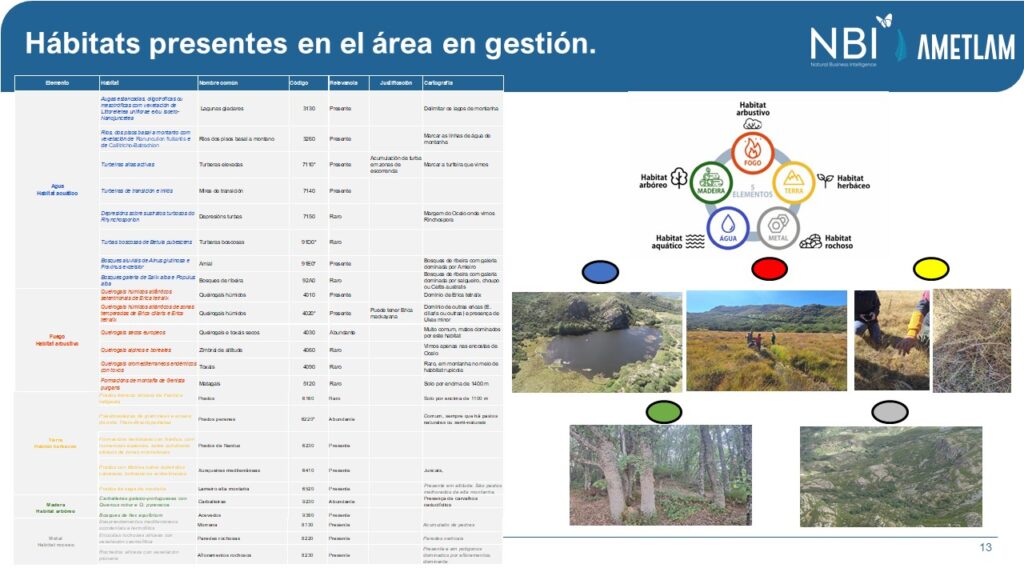Viewport: 1024px width, 576px height.
Task: Click the Habitat aquático diagram label
Action: pyautogui.click(x=667, y=242)
